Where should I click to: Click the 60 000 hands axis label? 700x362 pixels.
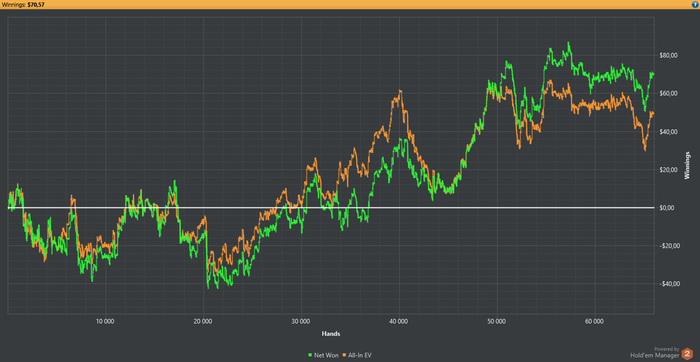pyautogui.click(x=595, y=321)
